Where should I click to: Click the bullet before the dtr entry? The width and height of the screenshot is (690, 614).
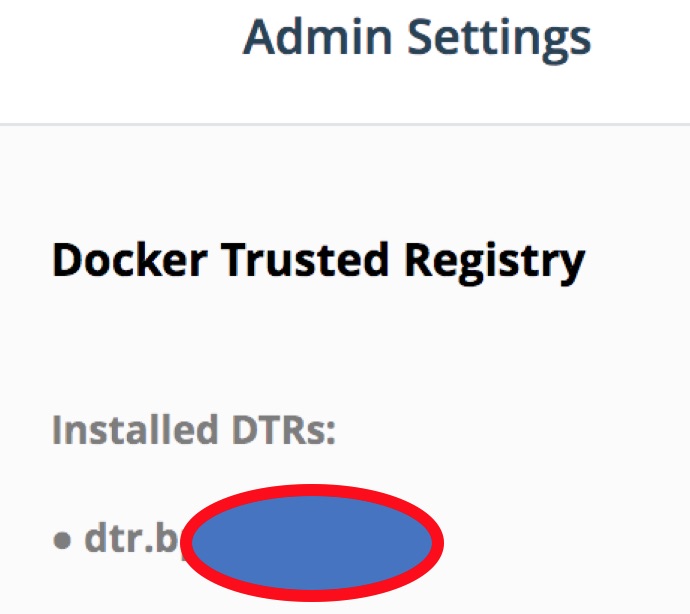click(x=62, y=540)
